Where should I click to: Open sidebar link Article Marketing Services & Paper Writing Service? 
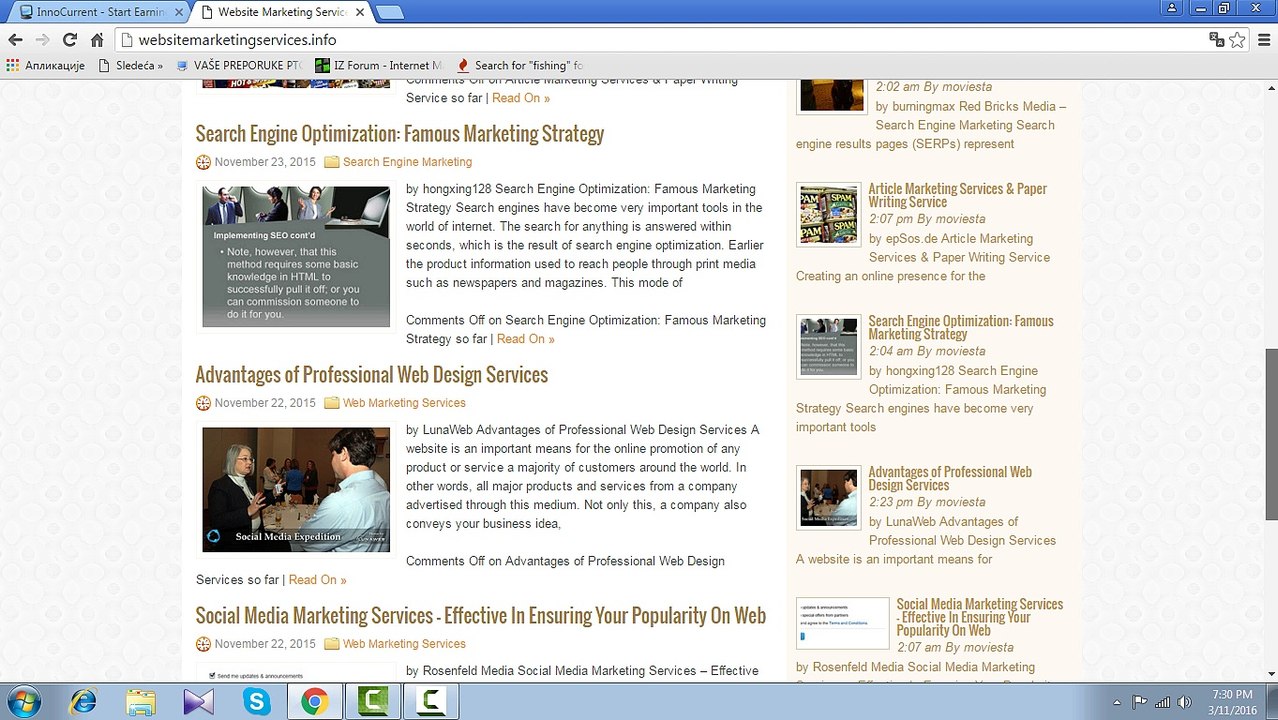(x=958, y=195)
